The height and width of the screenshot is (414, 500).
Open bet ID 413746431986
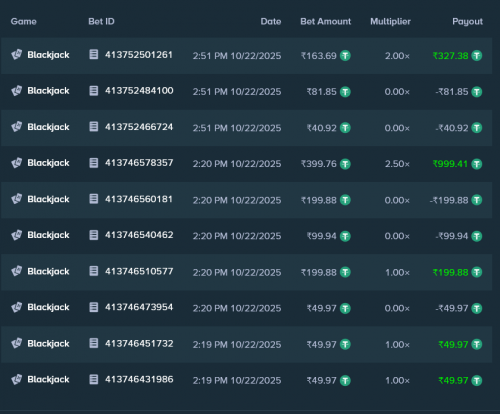139,379
